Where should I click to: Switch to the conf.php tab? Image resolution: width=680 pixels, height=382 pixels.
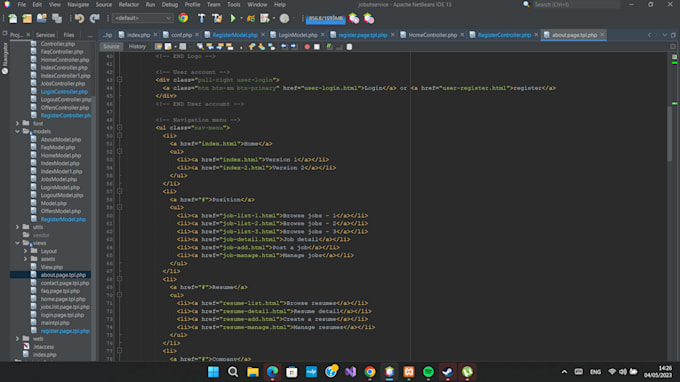(x=181, y=35)
